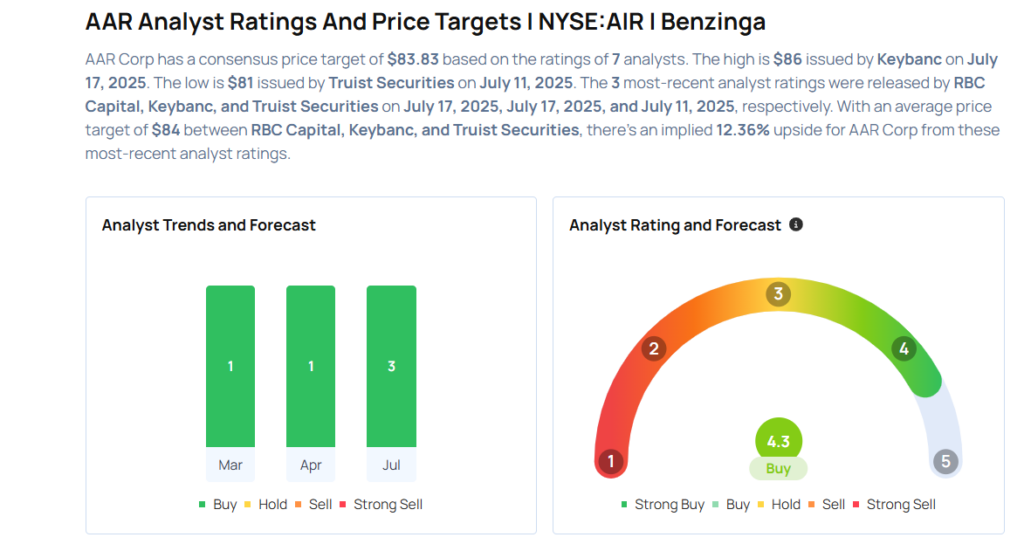The width and height of the screenshot is (1024, 551).
Task: Toggle Hold legend in rating gauge
Action: [x=778, y=505]
